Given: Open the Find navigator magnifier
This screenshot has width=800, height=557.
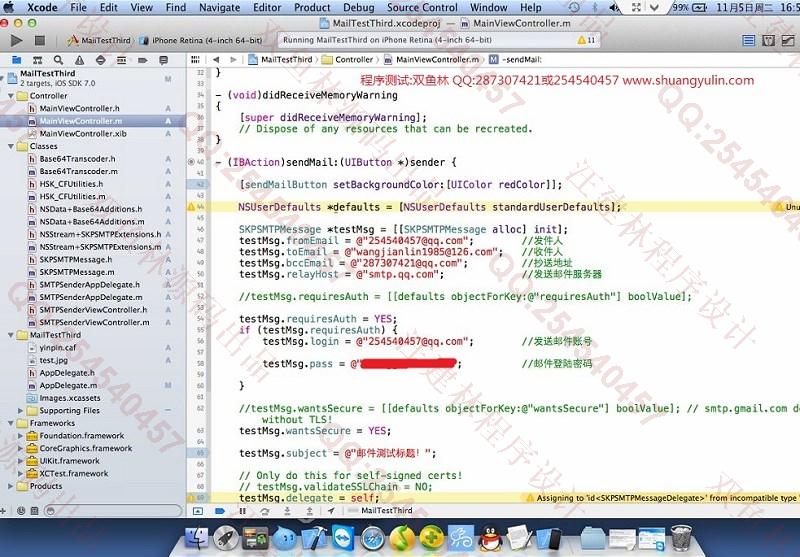Looking at the screenshot, I should point(58,60).
